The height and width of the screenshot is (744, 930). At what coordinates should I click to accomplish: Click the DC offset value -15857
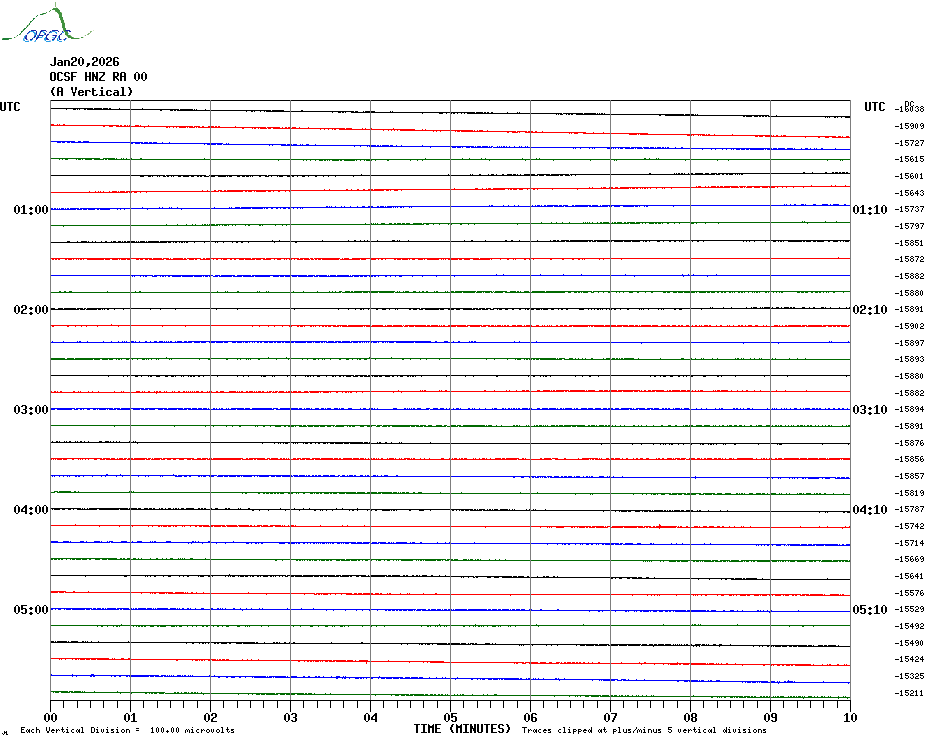click(x=909, y=476)
